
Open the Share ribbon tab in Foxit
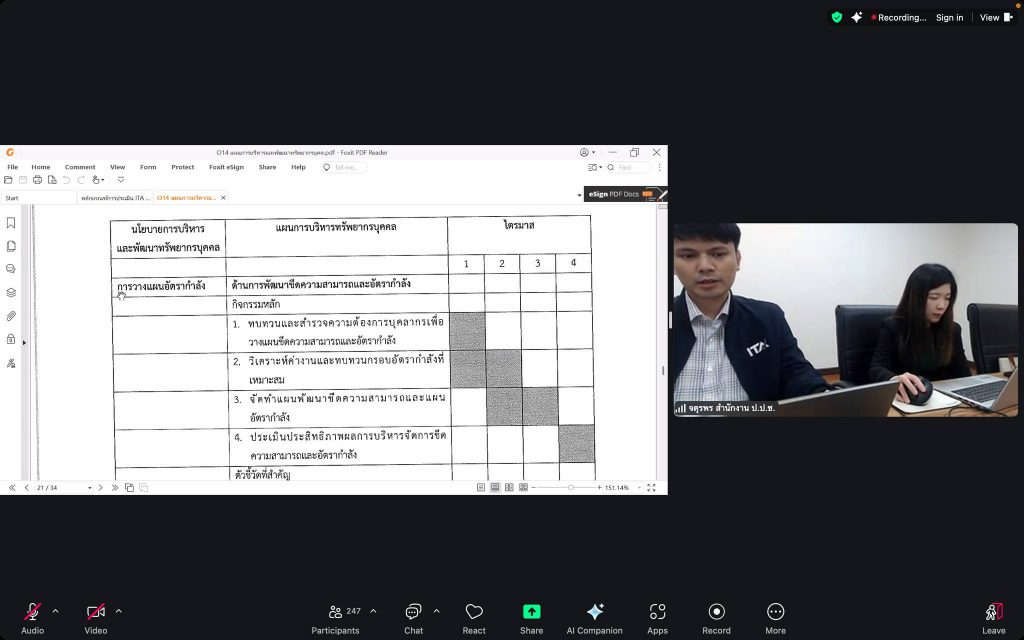coord(267,167)
